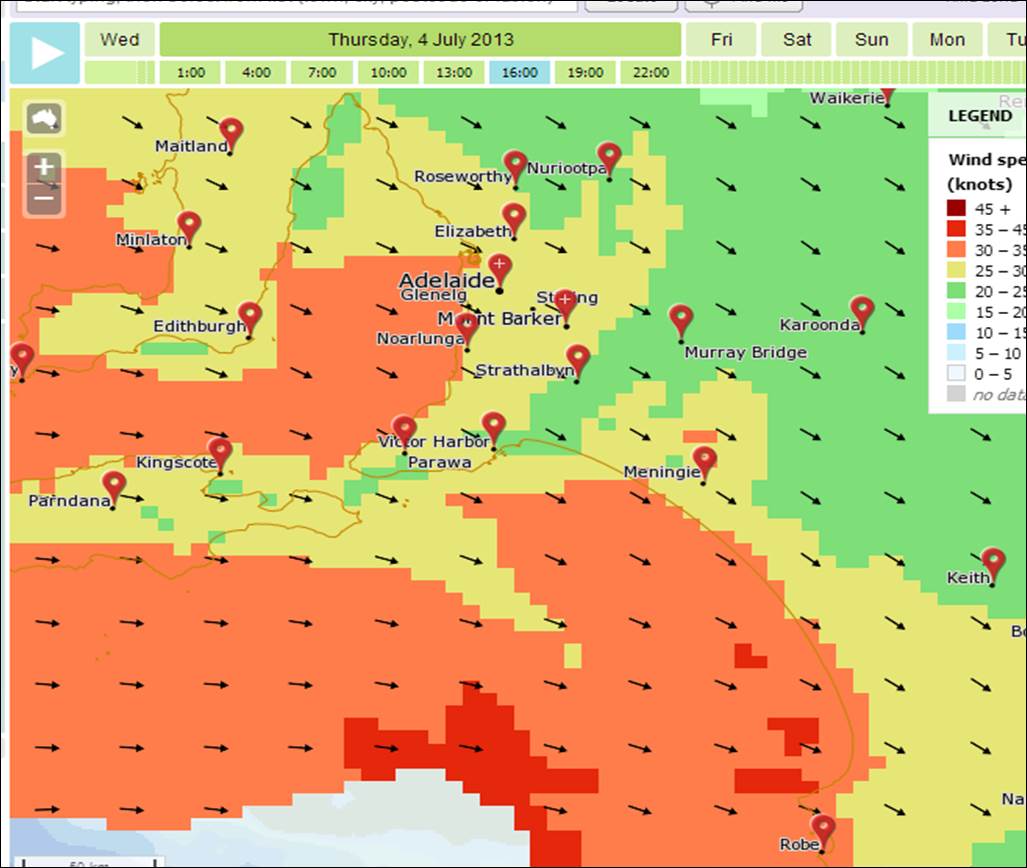
Task: Jump to the 16:00 time slot
Action: [x=520, y=73]
